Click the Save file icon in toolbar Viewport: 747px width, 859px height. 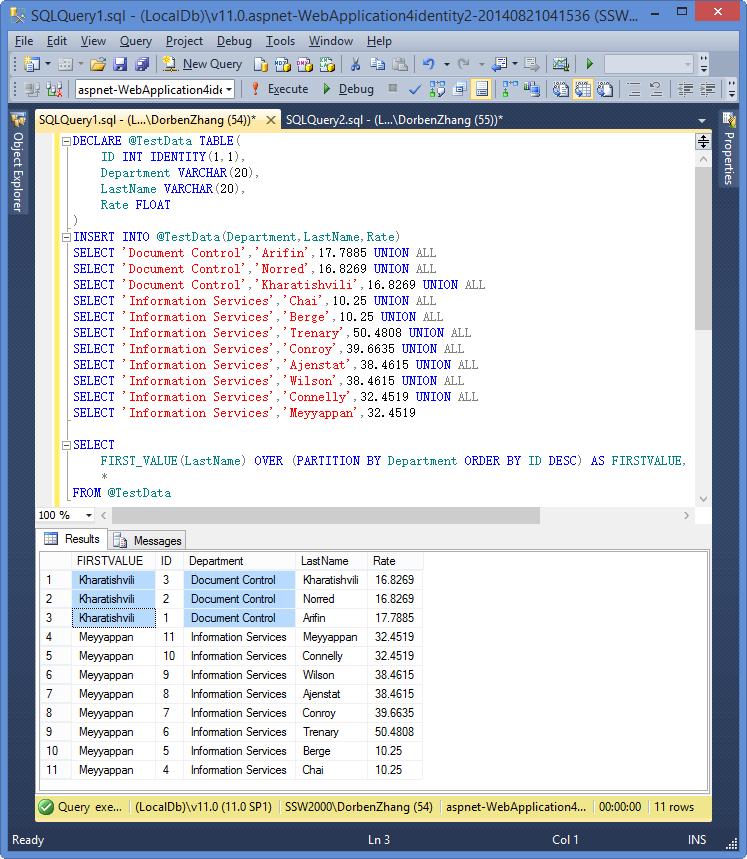(x=120, y=64)
